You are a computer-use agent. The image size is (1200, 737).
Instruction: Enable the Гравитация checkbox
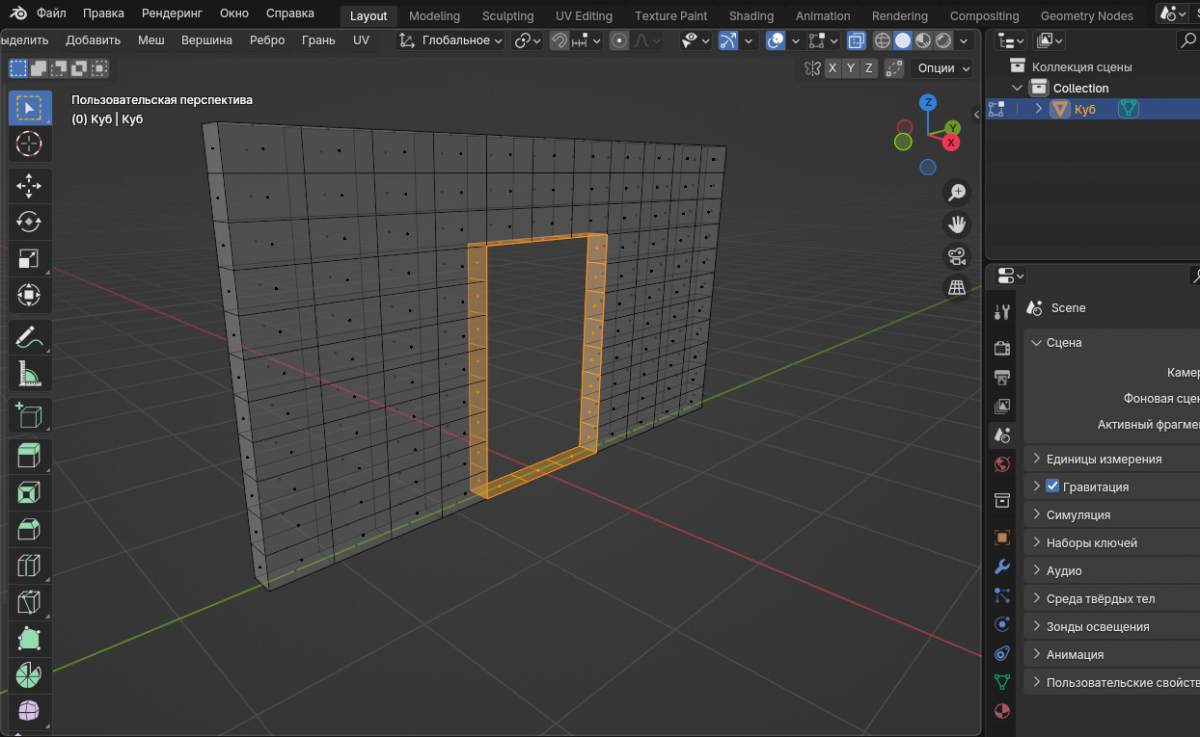[x=1052, y=486]
